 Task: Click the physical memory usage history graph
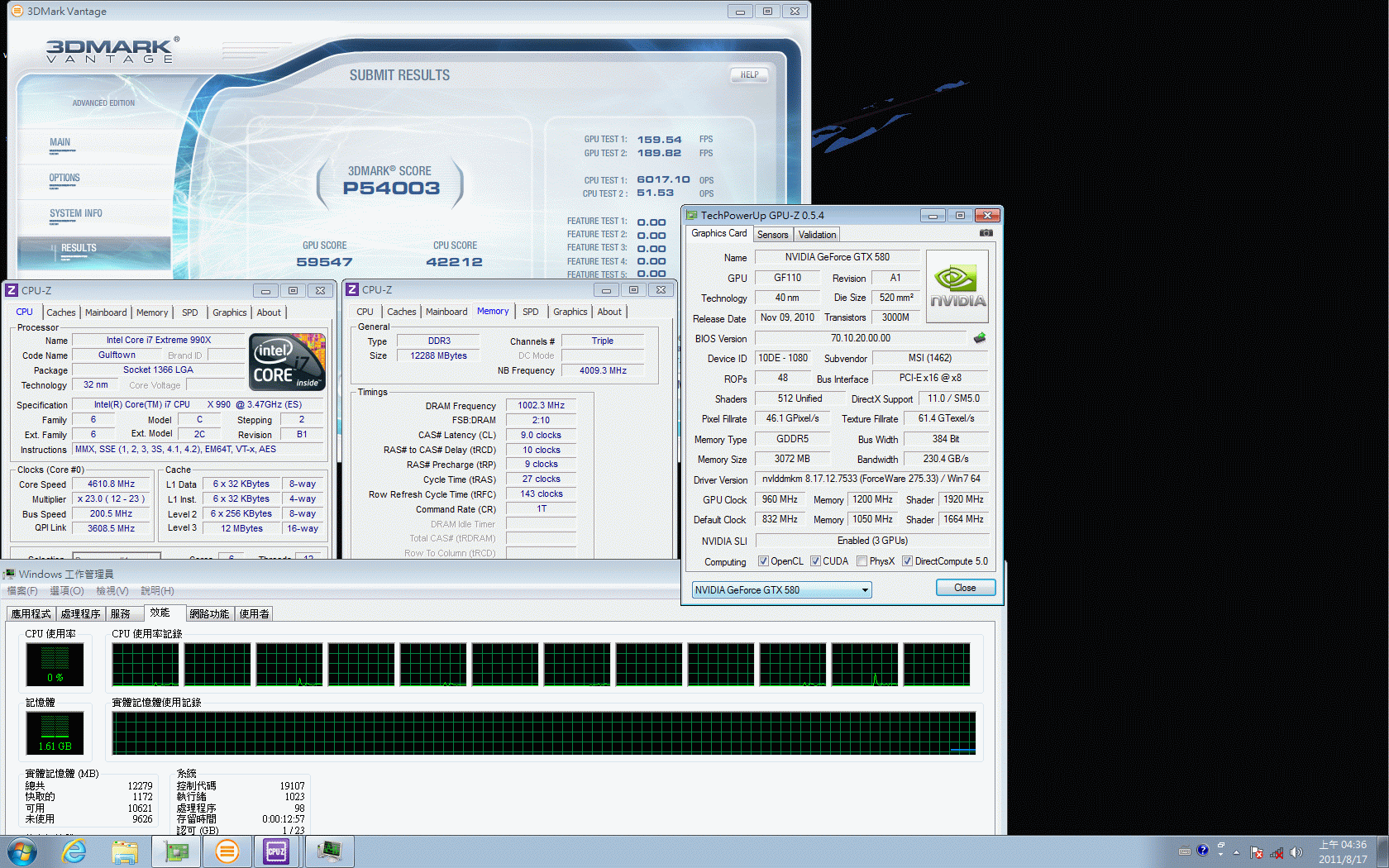point(544,733)
